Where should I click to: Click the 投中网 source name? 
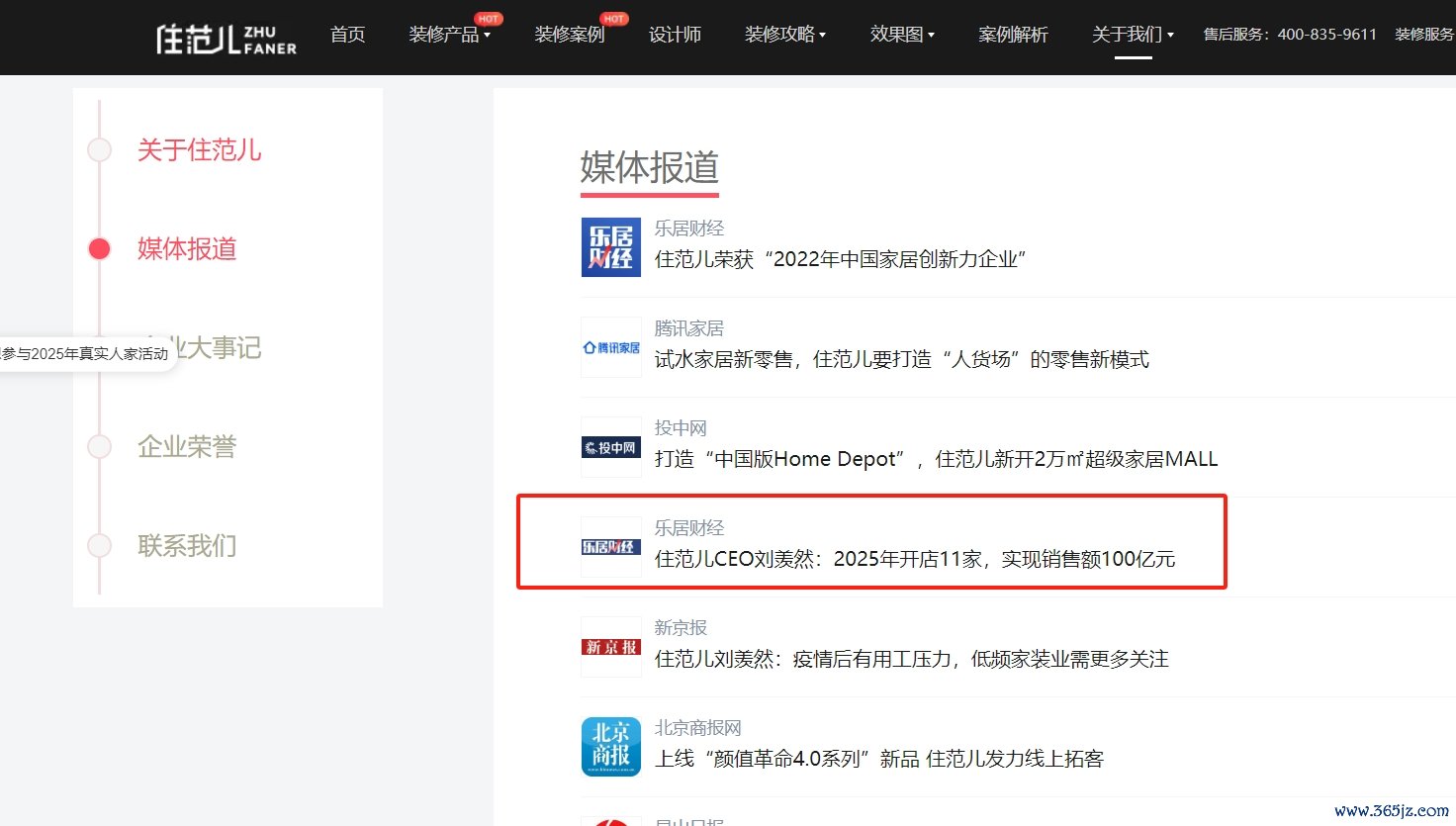(x=681, y=428)
